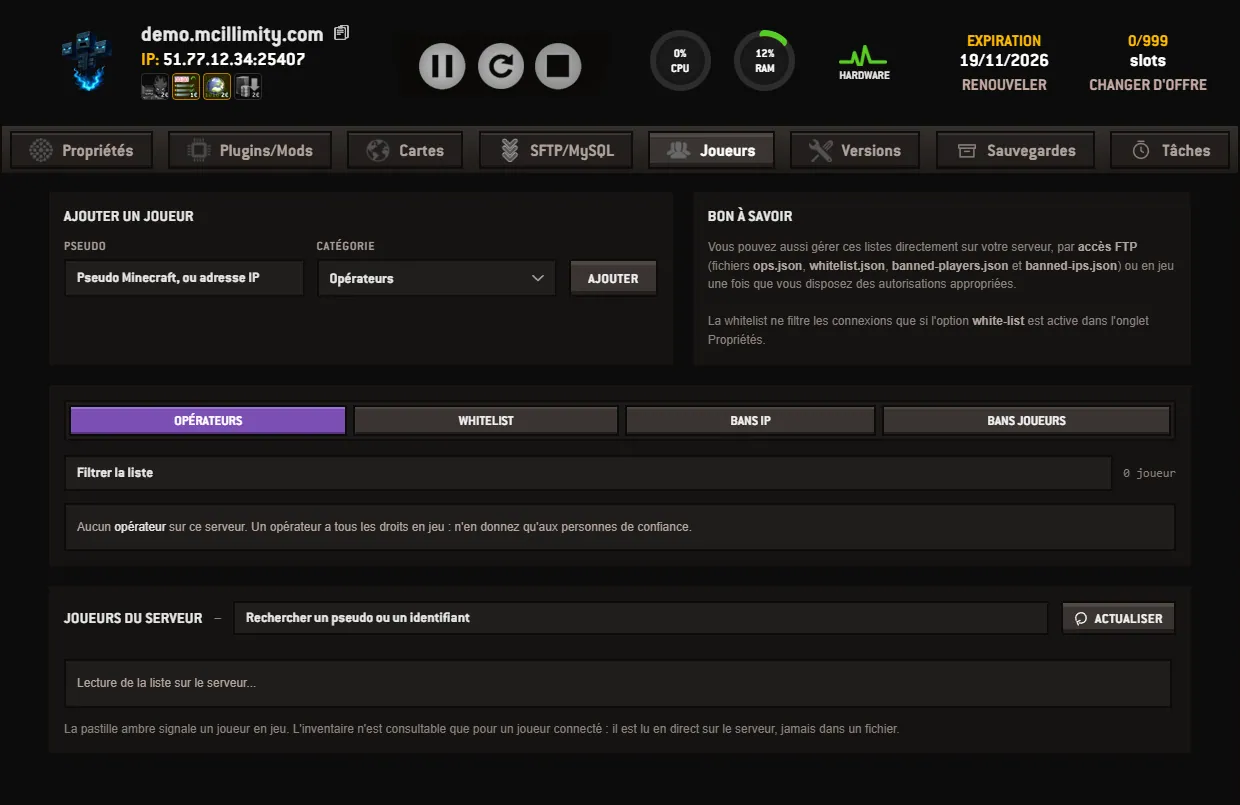Copy the server address demo.mcillimity.com
This screenshot has width=1240, height=805.
(x=342, y=33)
